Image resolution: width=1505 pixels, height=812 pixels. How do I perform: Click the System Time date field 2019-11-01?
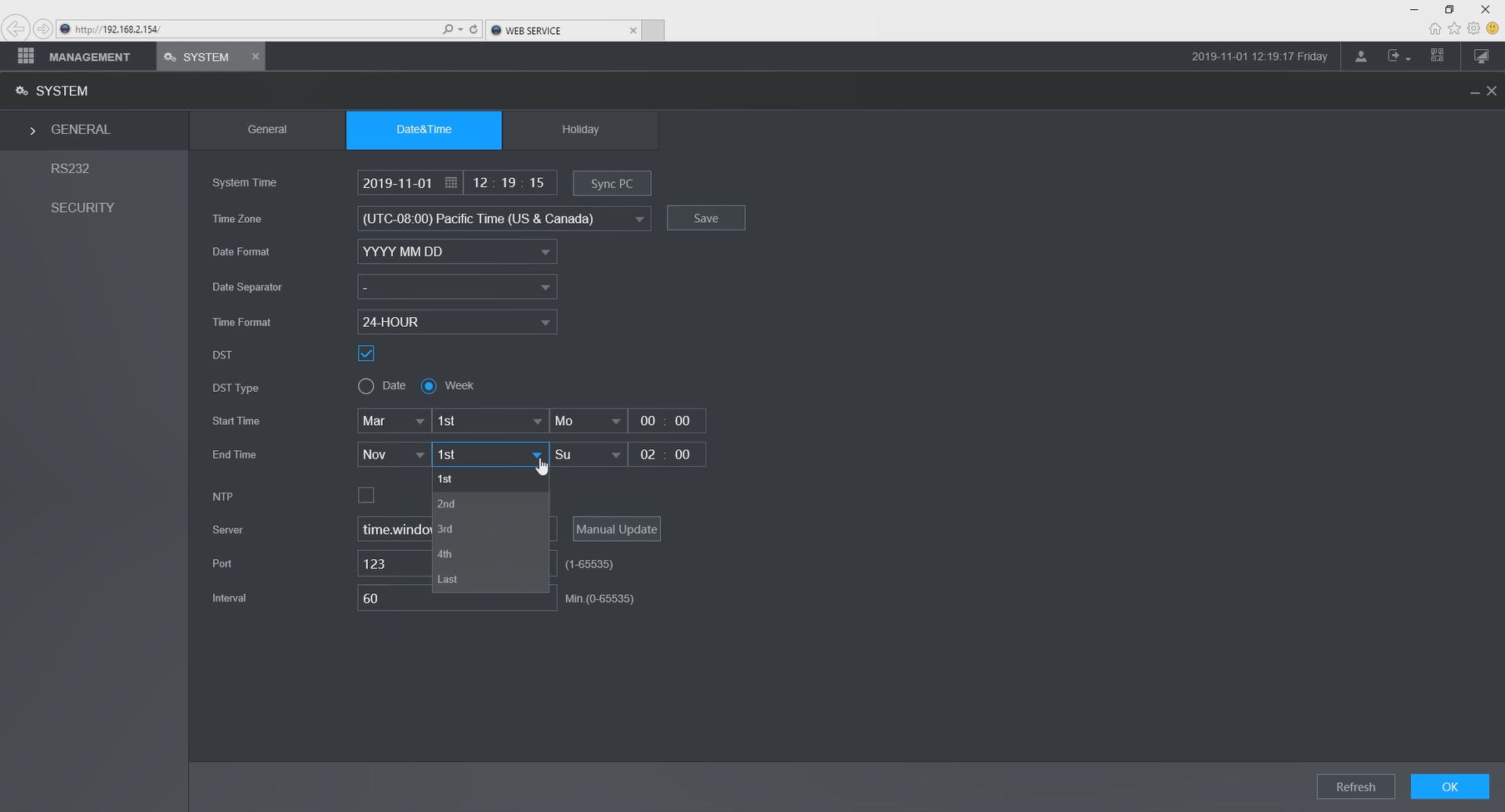pyautogui.click(x=398, y=183)
